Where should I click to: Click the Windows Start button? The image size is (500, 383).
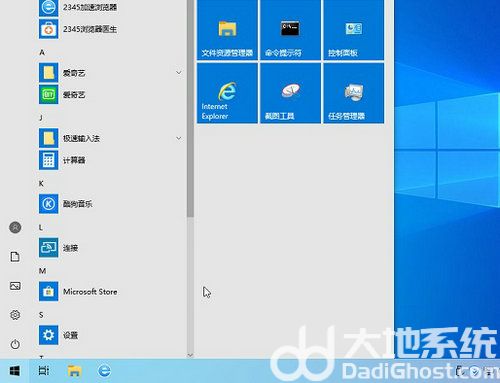coord(14,371)
